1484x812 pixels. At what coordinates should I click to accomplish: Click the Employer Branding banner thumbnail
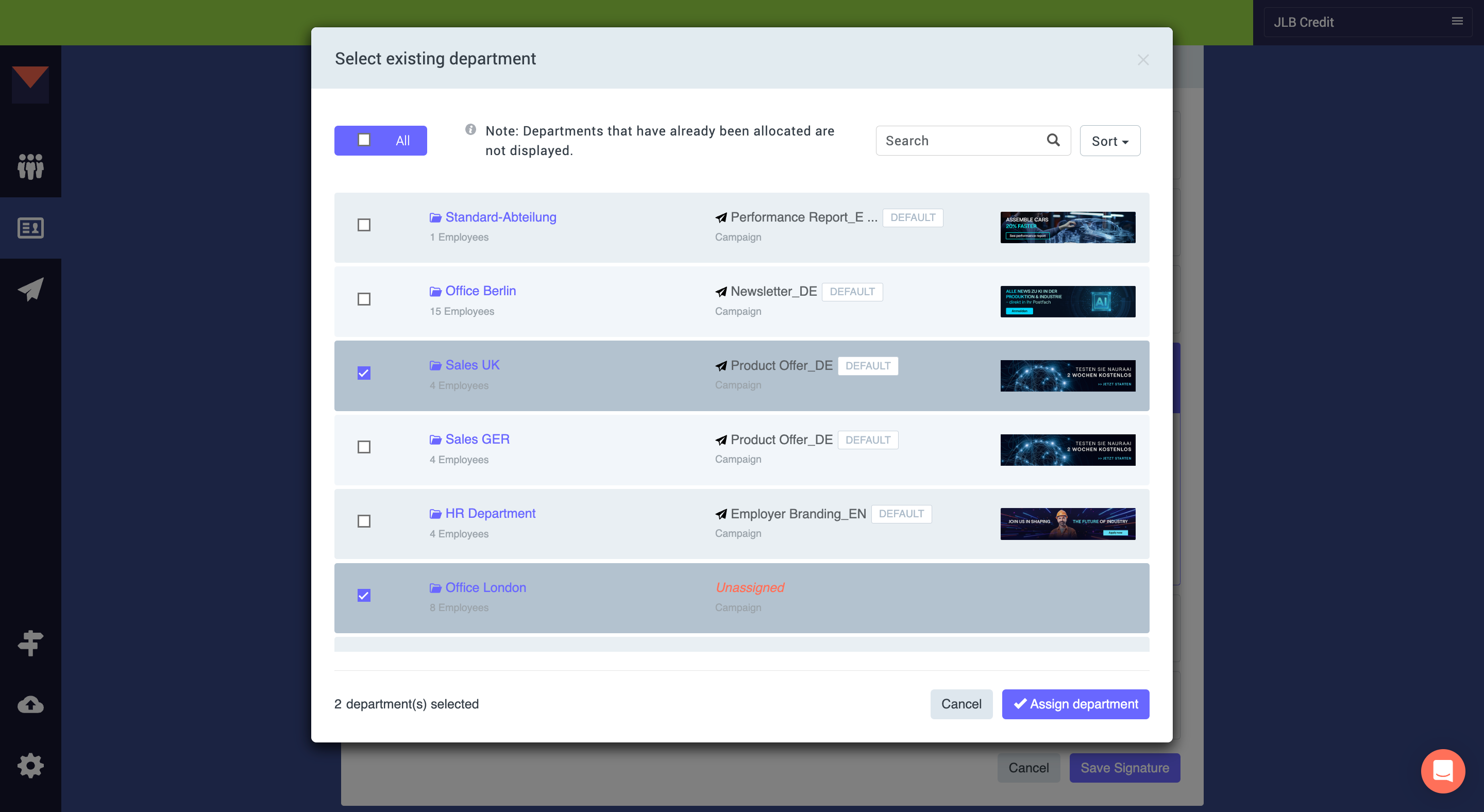[x=1067, y=524]
